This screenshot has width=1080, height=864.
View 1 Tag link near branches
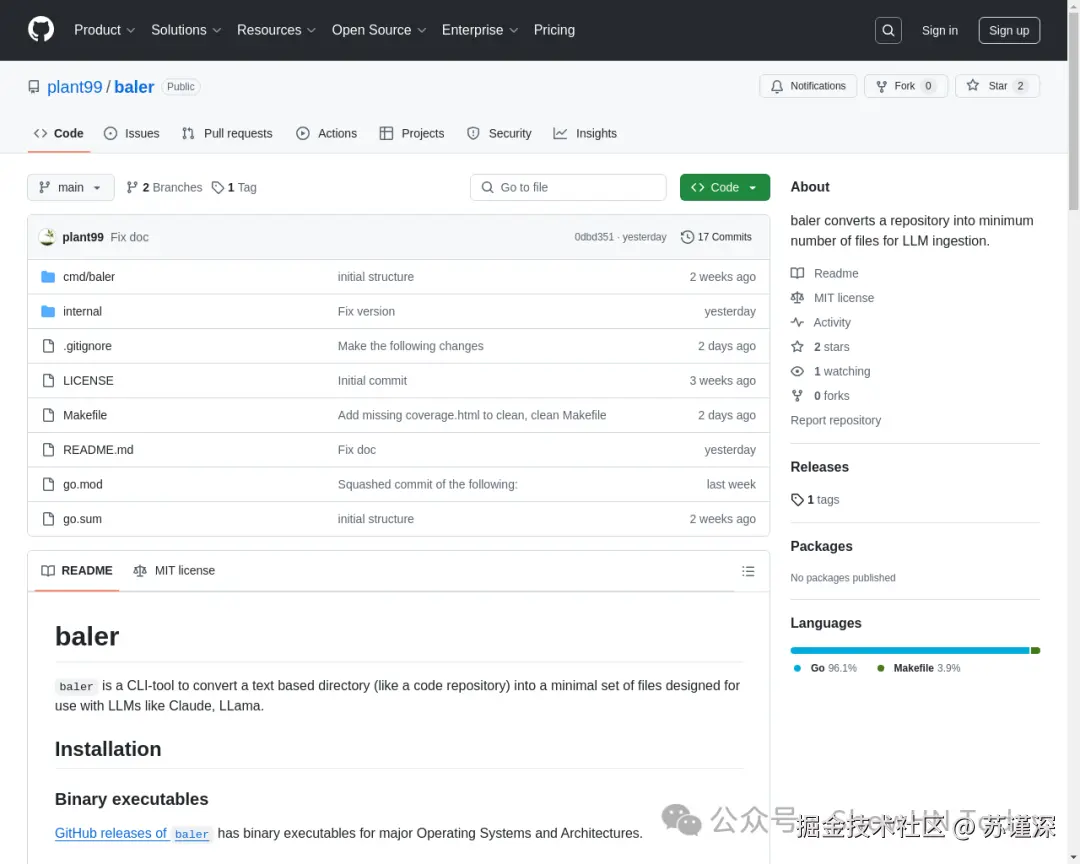(x=234, y=187)
